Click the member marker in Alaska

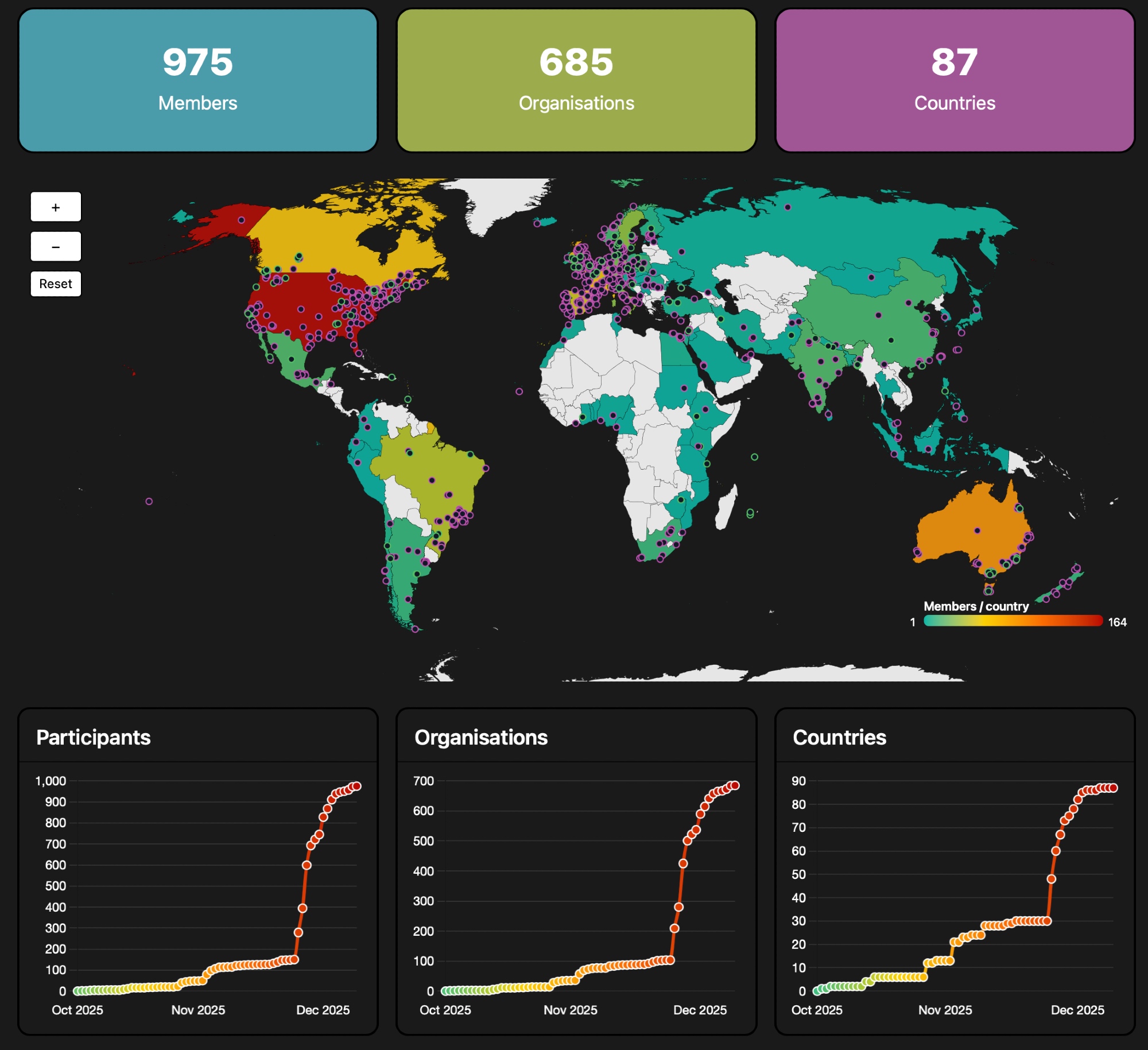click(x=242, y=220)
